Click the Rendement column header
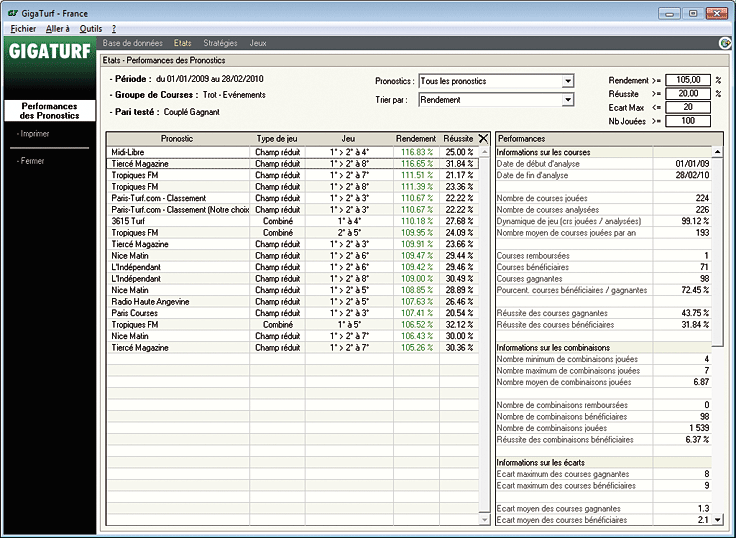Screen dimensions: 736x538 [x=416, y=138]
